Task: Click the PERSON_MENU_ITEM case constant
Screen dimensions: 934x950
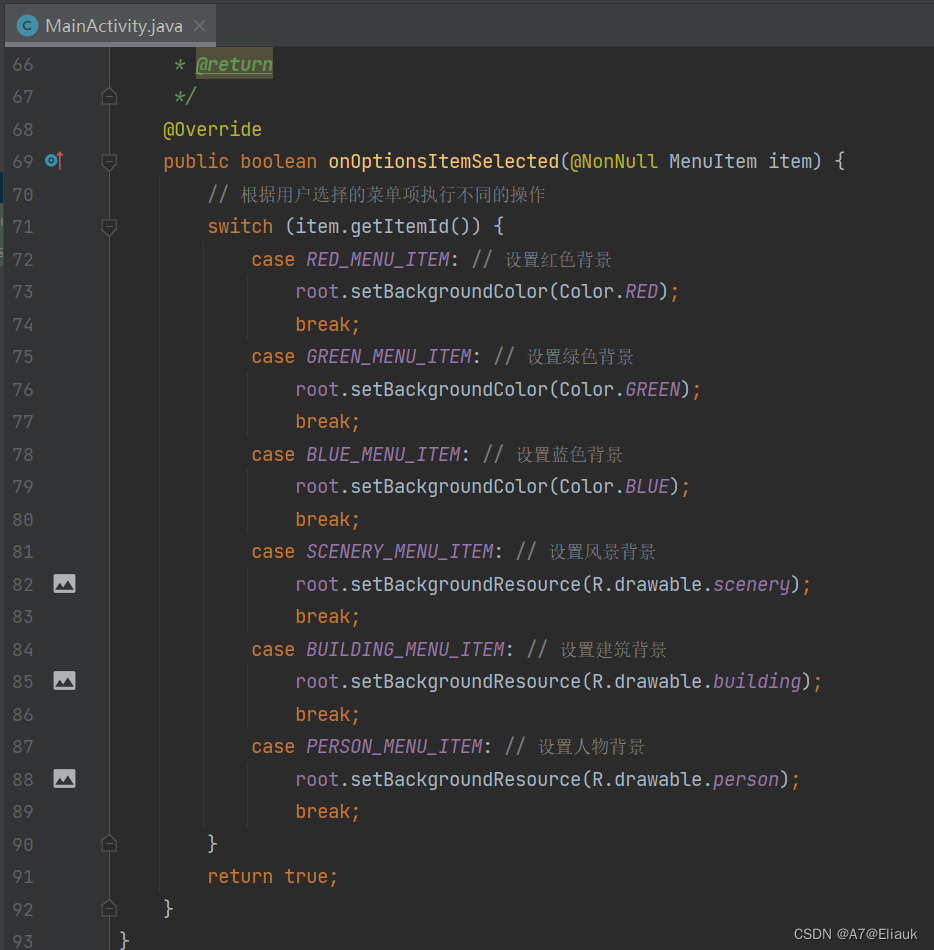Action: tap(394, 746)
